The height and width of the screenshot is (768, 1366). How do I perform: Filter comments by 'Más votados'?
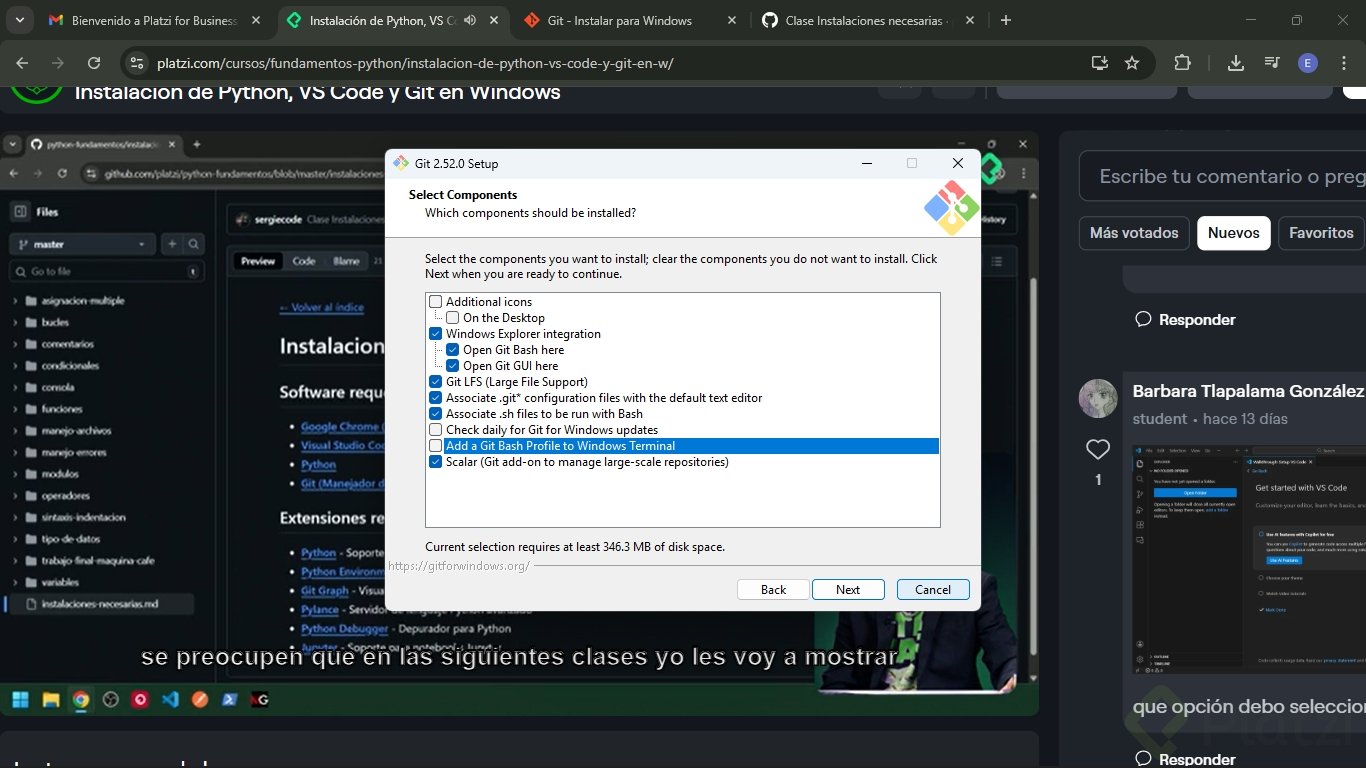pos(1134,233)
